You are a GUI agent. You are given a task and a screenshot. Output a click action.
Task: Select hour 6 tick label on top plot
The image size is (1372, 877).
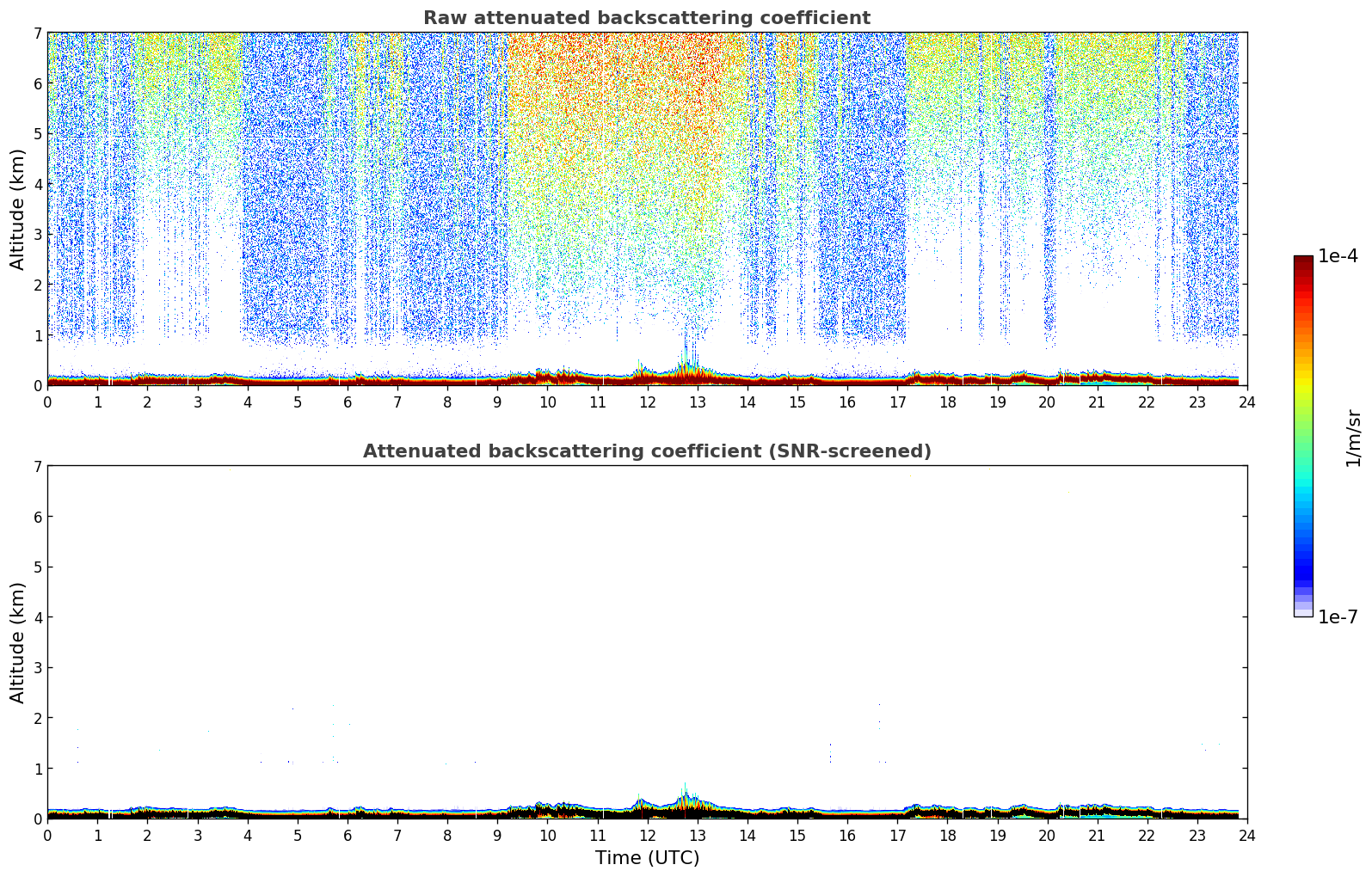click(348, 402)
